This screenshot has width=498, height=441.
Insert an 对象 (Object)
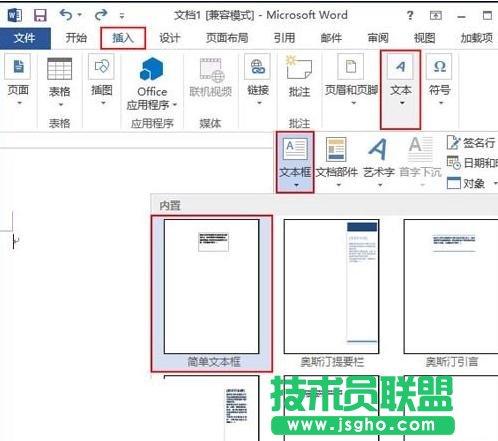coord(471,183)
